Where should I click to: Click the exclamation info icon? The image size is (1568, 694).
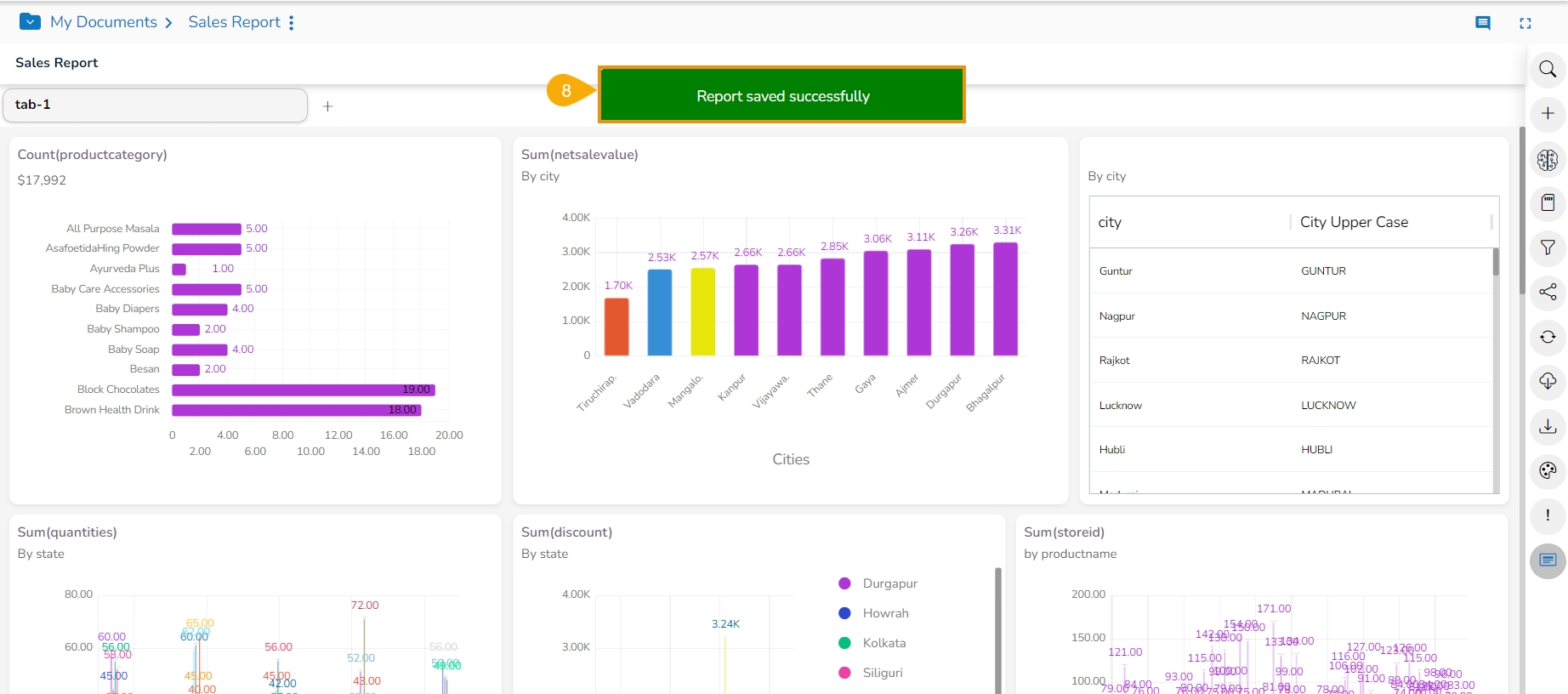(1548, 515)
